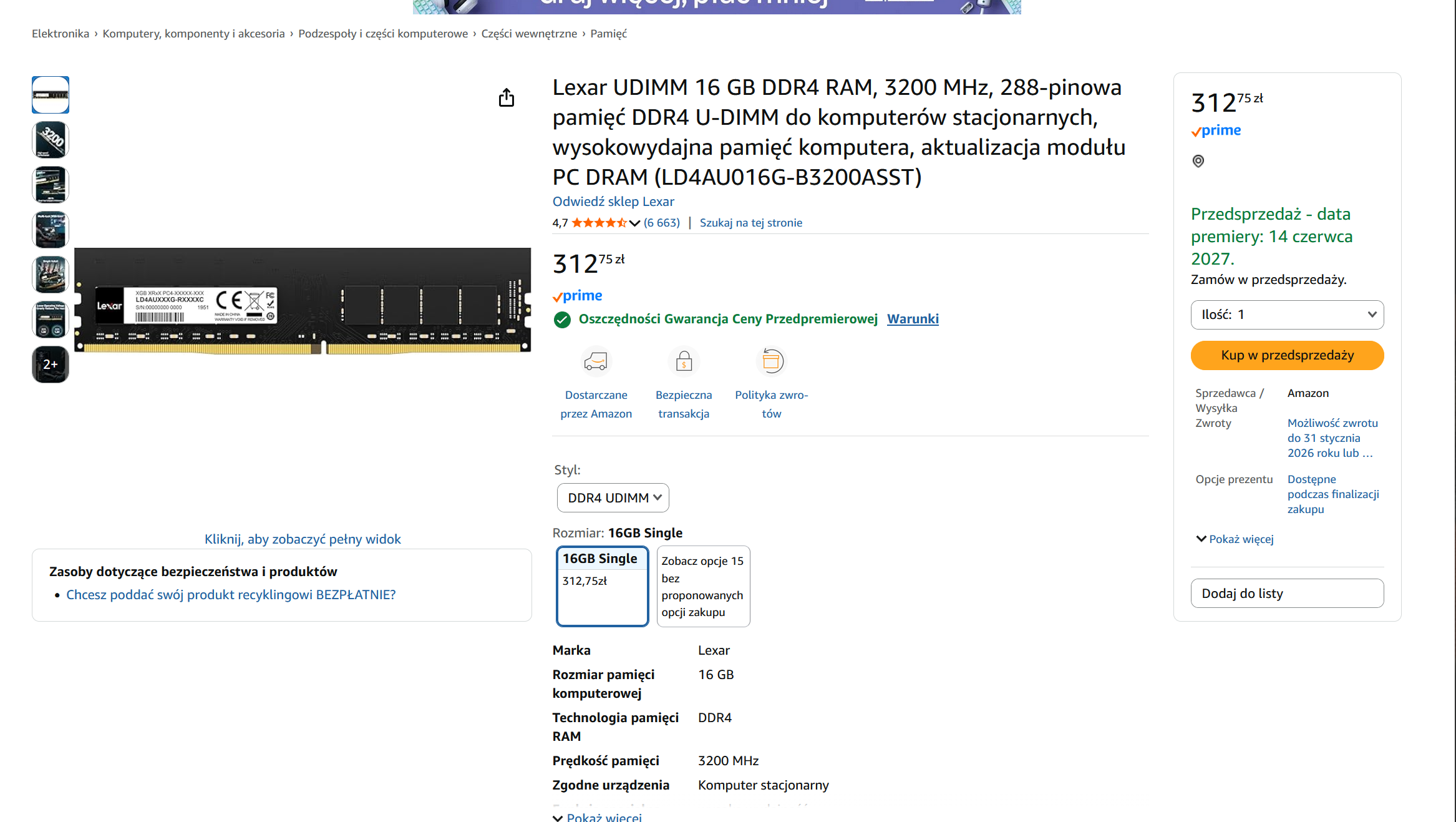The height and width of the screenshot is (822, 1456).
Task: Open the Pamięć breadcrumb category
Action: pyautogui.click(x=608, y=34)
